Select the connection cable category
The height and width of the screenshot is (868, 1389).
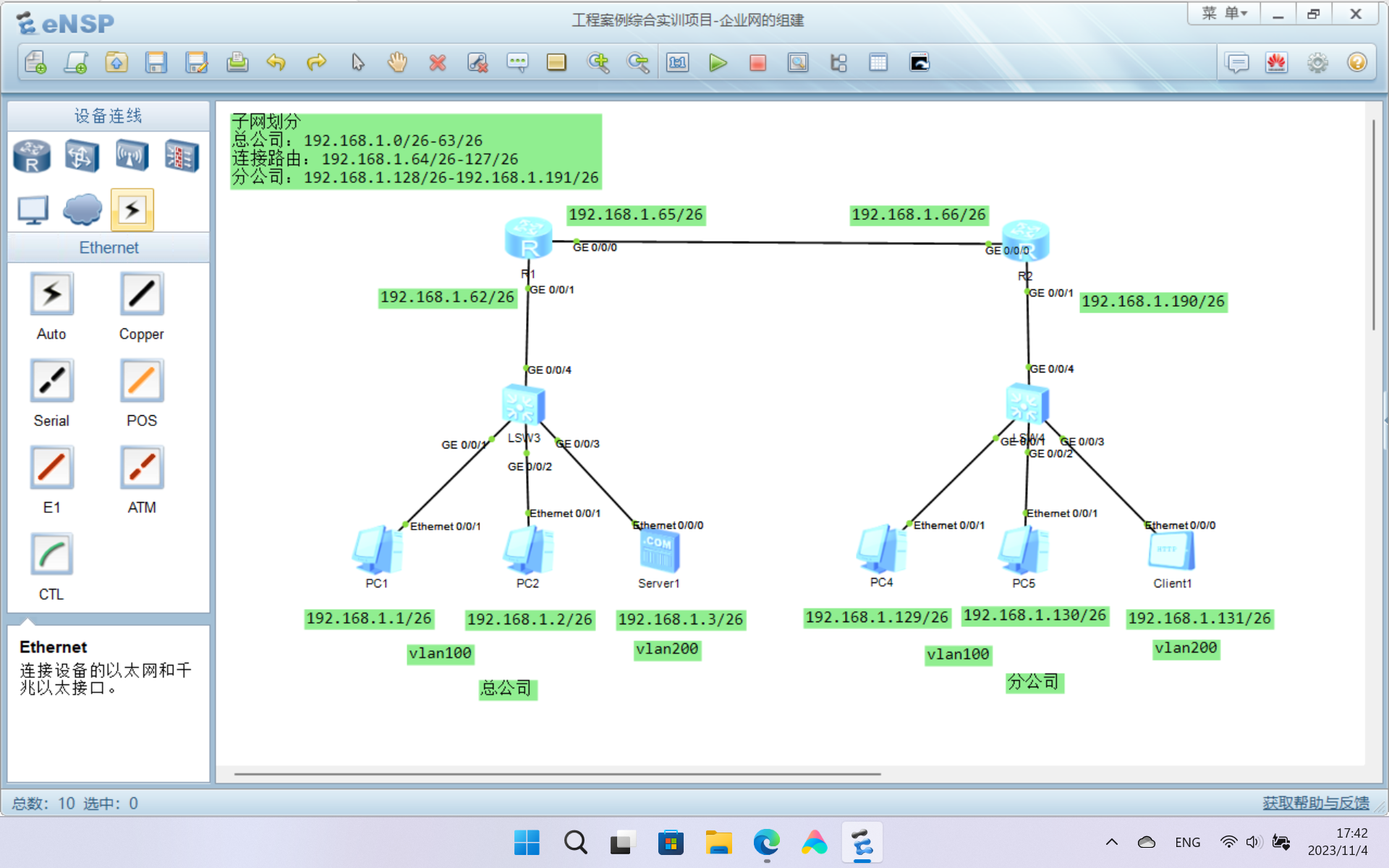(132, 210)
